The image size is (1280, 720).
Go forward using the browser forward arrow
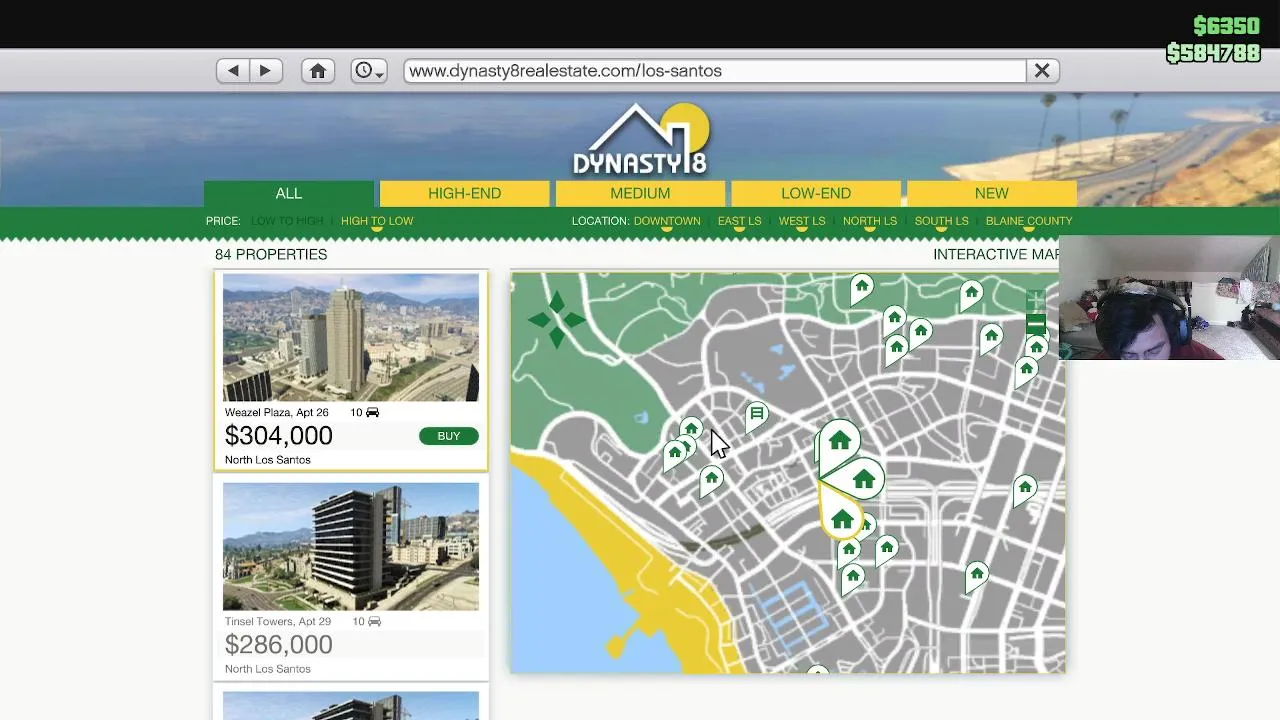[x=265, y=71]
